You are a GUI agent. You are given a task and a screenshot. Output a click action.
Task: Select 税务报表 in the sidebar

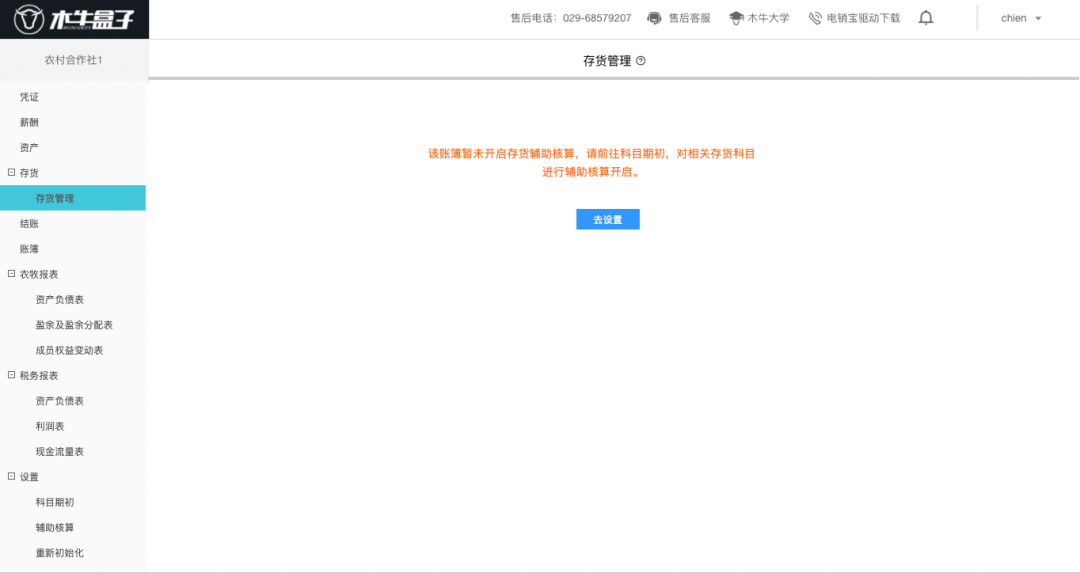coord(39,375)
